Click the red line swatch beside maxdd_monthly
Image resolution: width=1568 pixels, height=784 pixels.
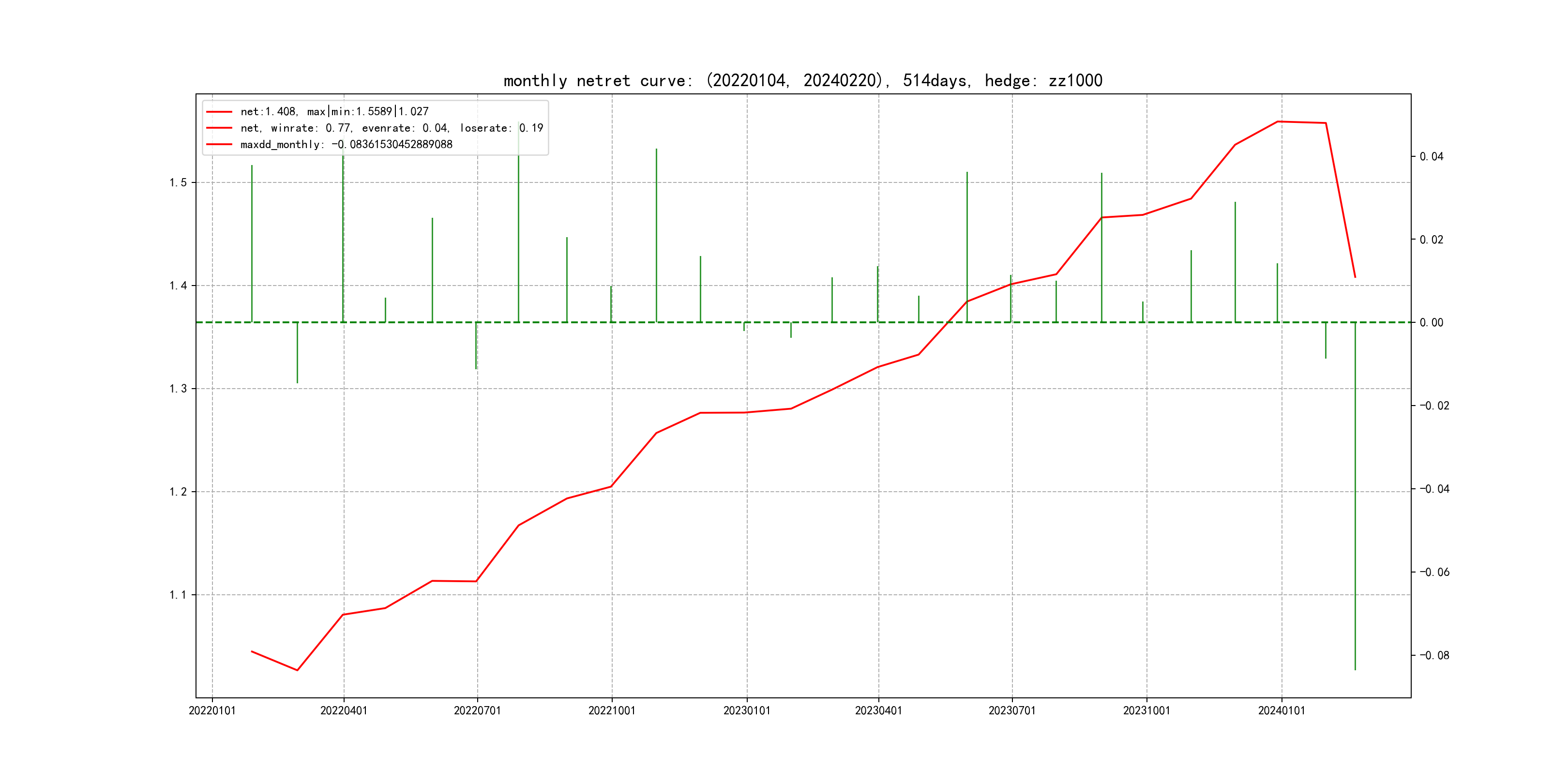[219, 144]
